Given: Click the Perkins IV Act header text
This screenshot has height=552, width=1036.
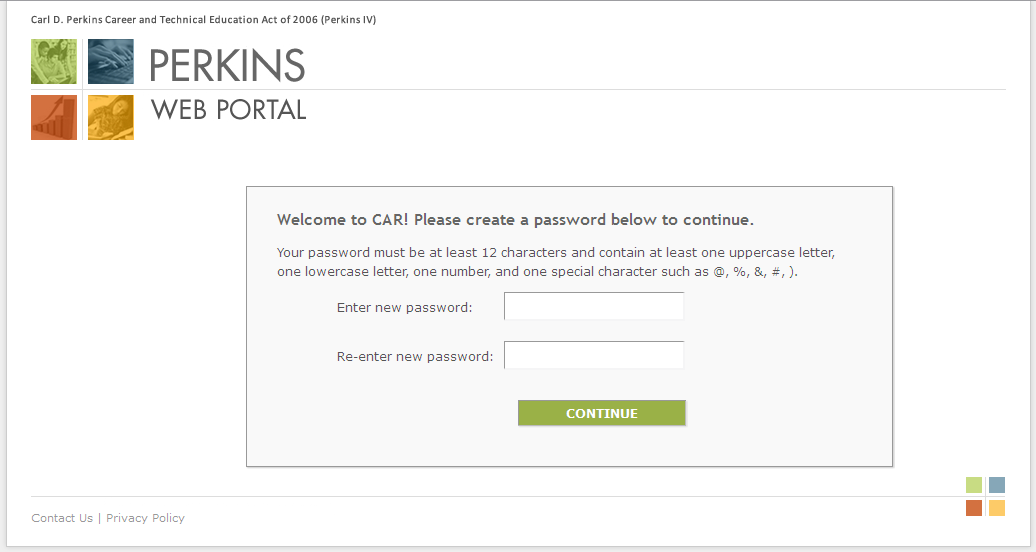Looking at the screenshot, I should pos(204,20).
